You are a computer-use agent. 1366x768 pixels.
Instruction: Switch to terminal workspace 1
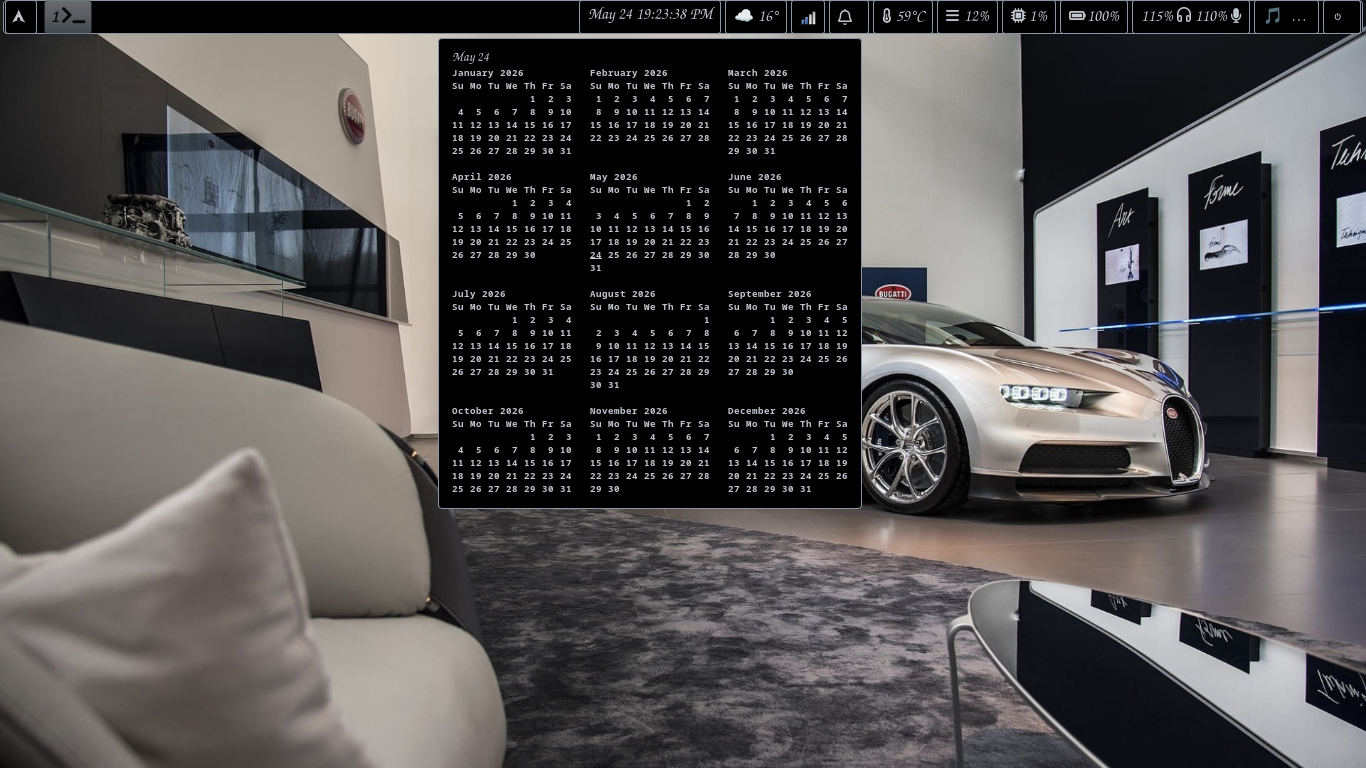(x=68, y=16)
